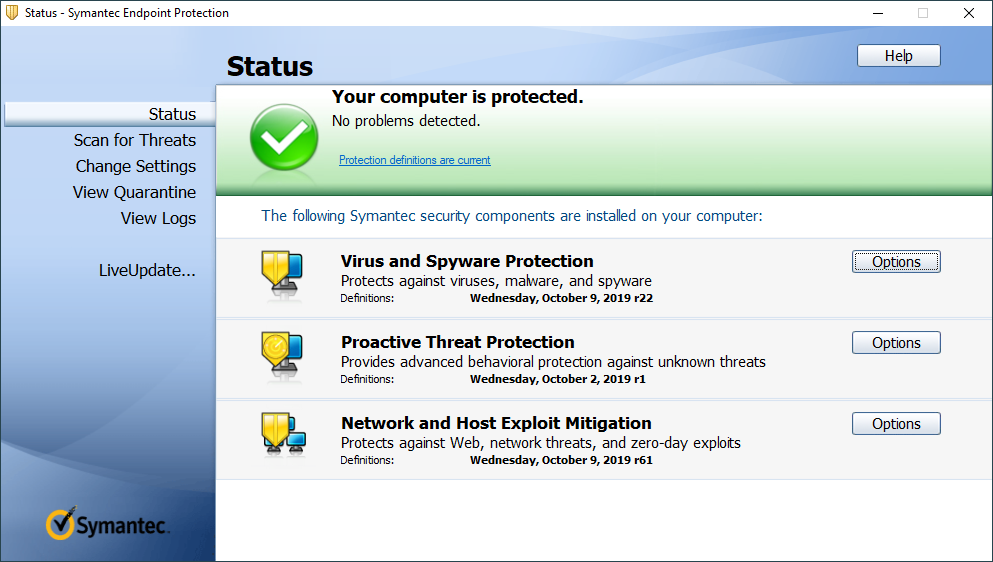Viewport: 993px width, 562px height.
Task: Click the green checkmark protection status icon
Action: click(x=283, y=136)
